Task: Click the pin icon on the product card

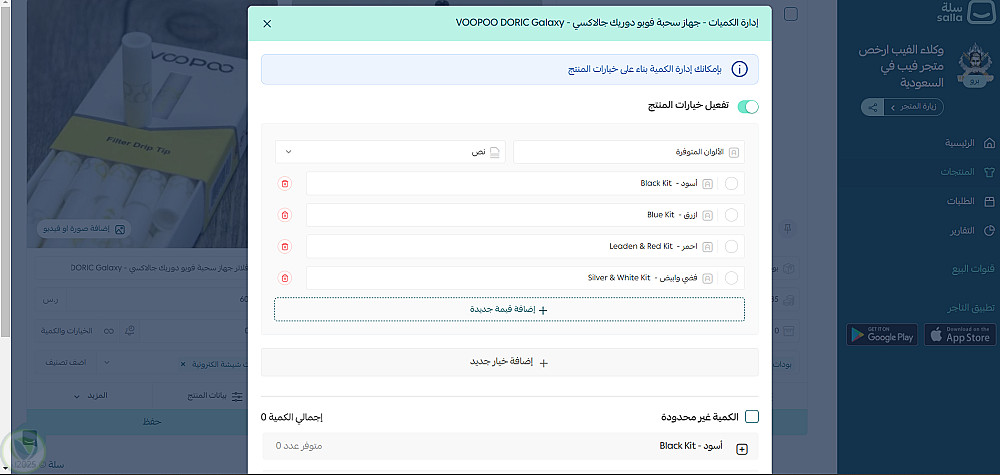Action: click(x=788, y=228)
